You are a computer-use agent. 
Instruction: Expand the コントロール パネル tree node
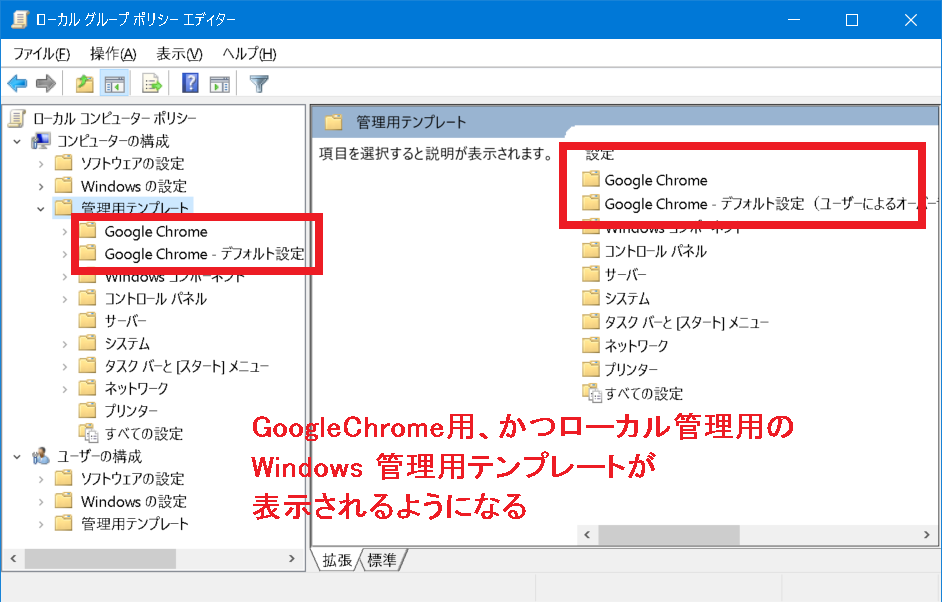pos(65,299)
